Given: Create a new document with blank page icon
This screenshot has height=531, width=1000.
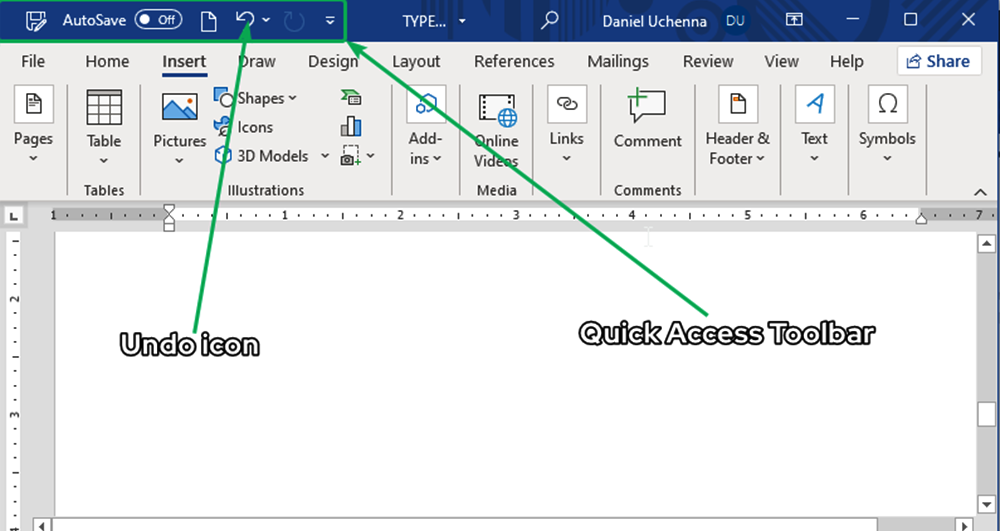Looking at the screenshot, I should coord(208,20).
